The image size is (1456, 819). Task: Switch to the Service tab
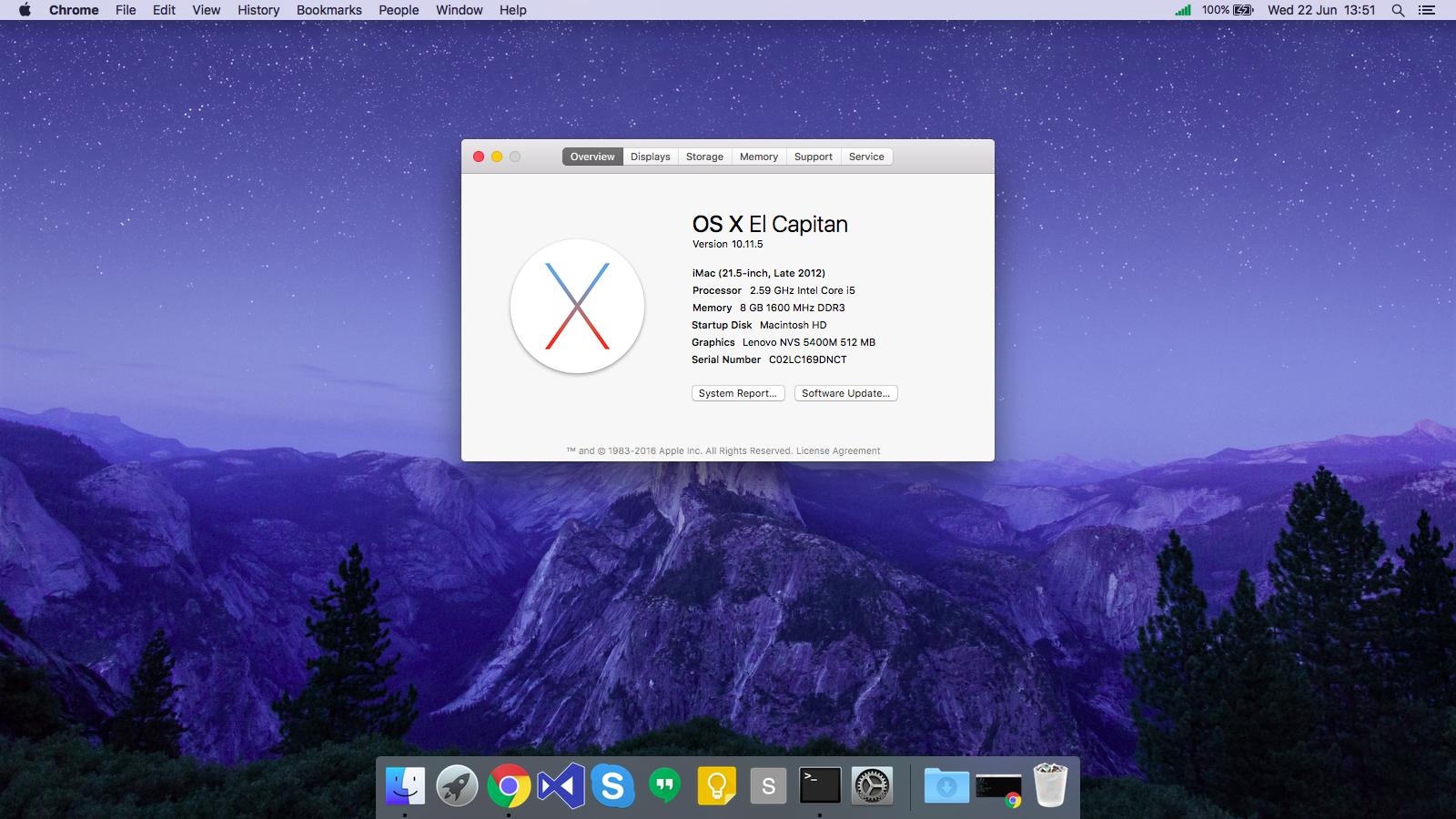tap(866, 157)
